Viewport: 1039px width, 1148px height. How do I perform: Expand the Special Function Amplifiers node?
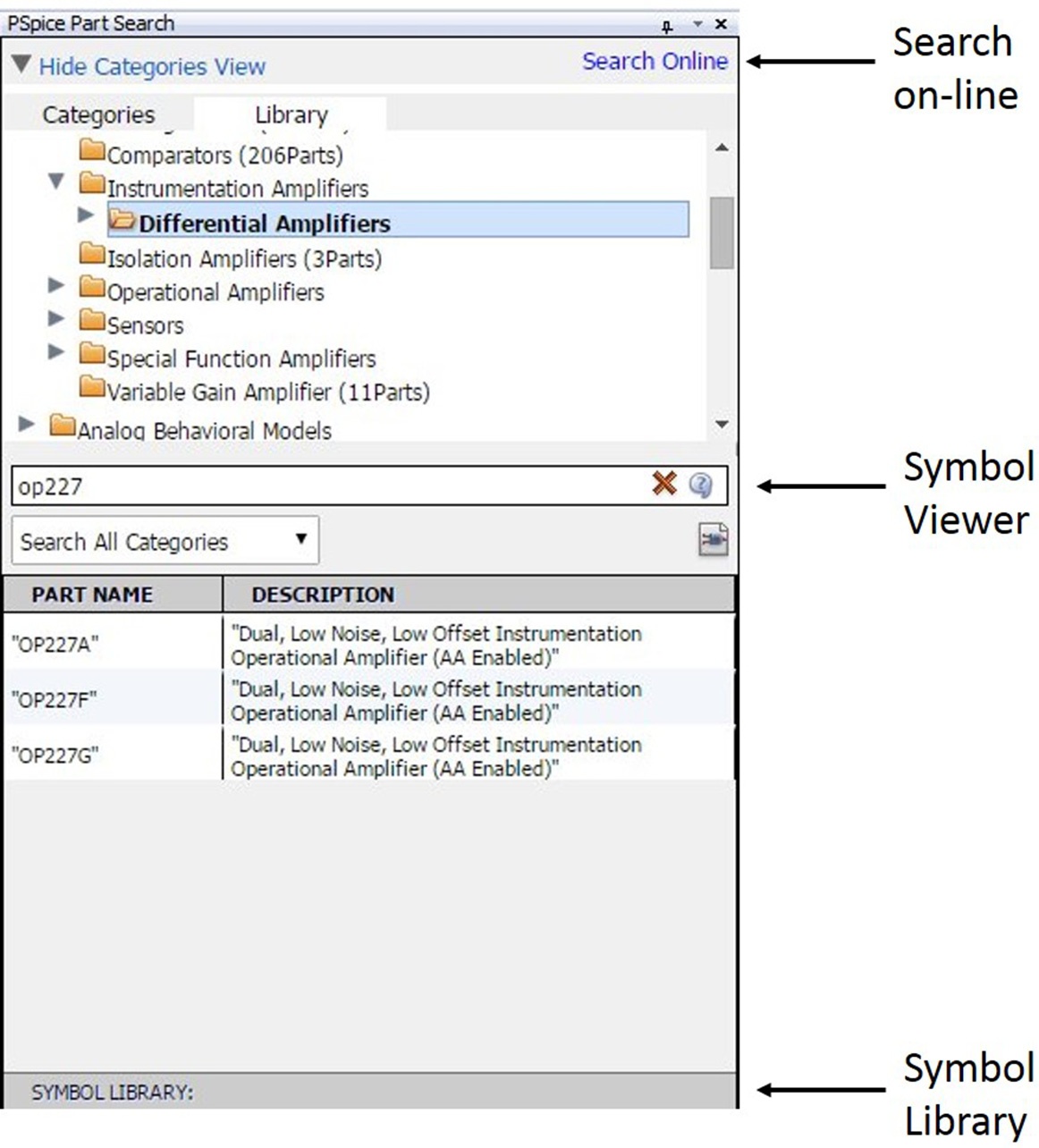[56, 351]
